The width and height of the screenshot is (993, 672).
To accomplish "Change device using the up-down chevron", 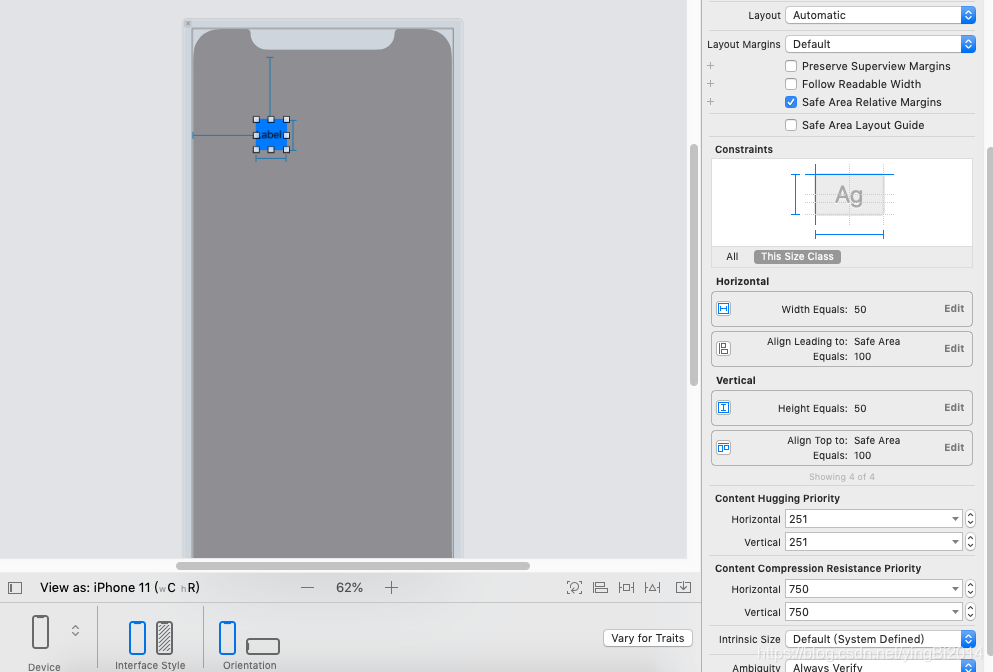I will pyautogui.click(x=75, y=631).
